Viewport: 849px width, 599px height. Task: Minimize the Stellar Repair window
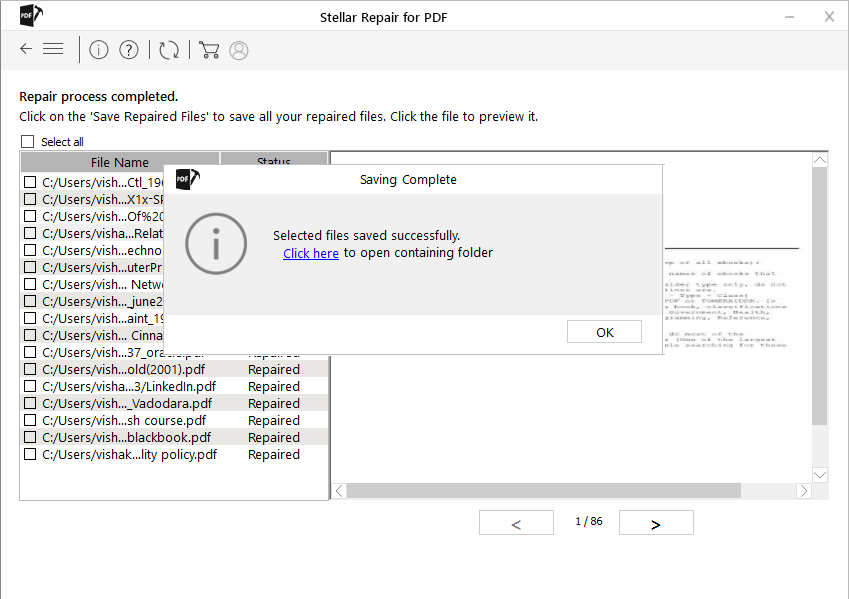pyautogui.click(x=789, y=17)
